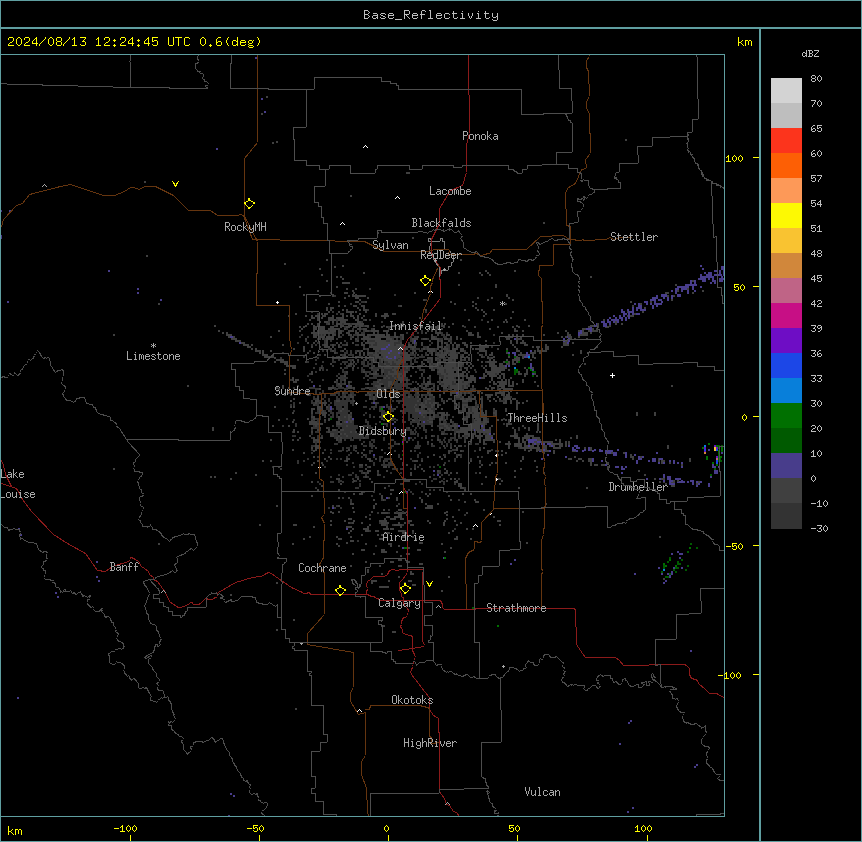This screenshot has width=862, height=842.
Task: Click the Sylvan label
Action: click(390, 245)
